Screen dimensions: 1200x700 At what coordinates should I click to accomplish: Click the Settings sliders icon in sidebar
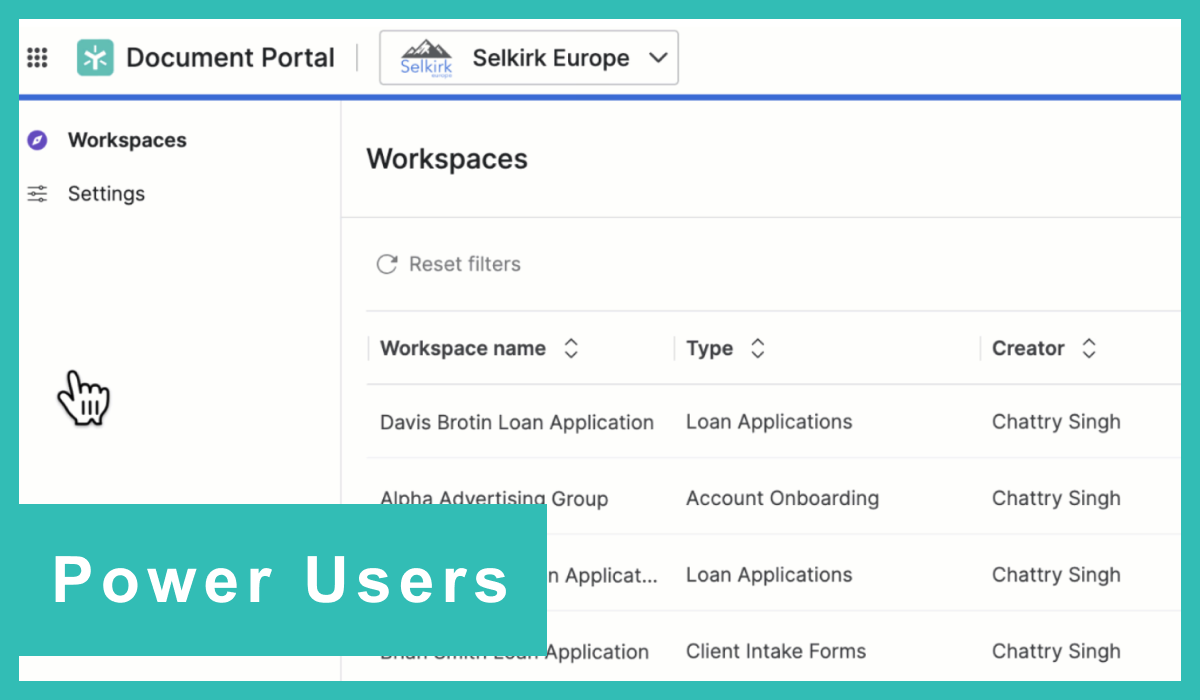pyautogui.click(x=37, y=194)
